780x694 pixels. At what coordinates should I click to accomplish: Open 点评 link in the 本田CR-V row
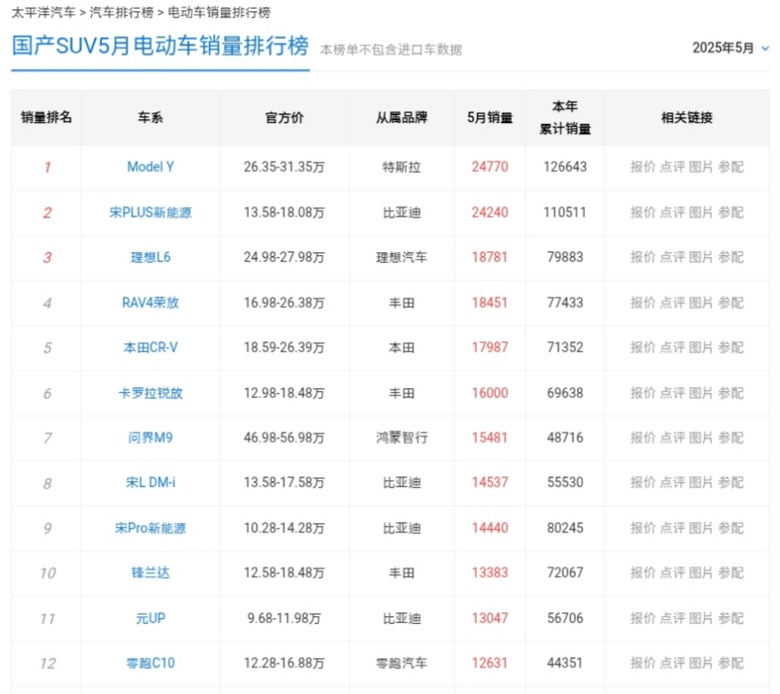point(672,347)
